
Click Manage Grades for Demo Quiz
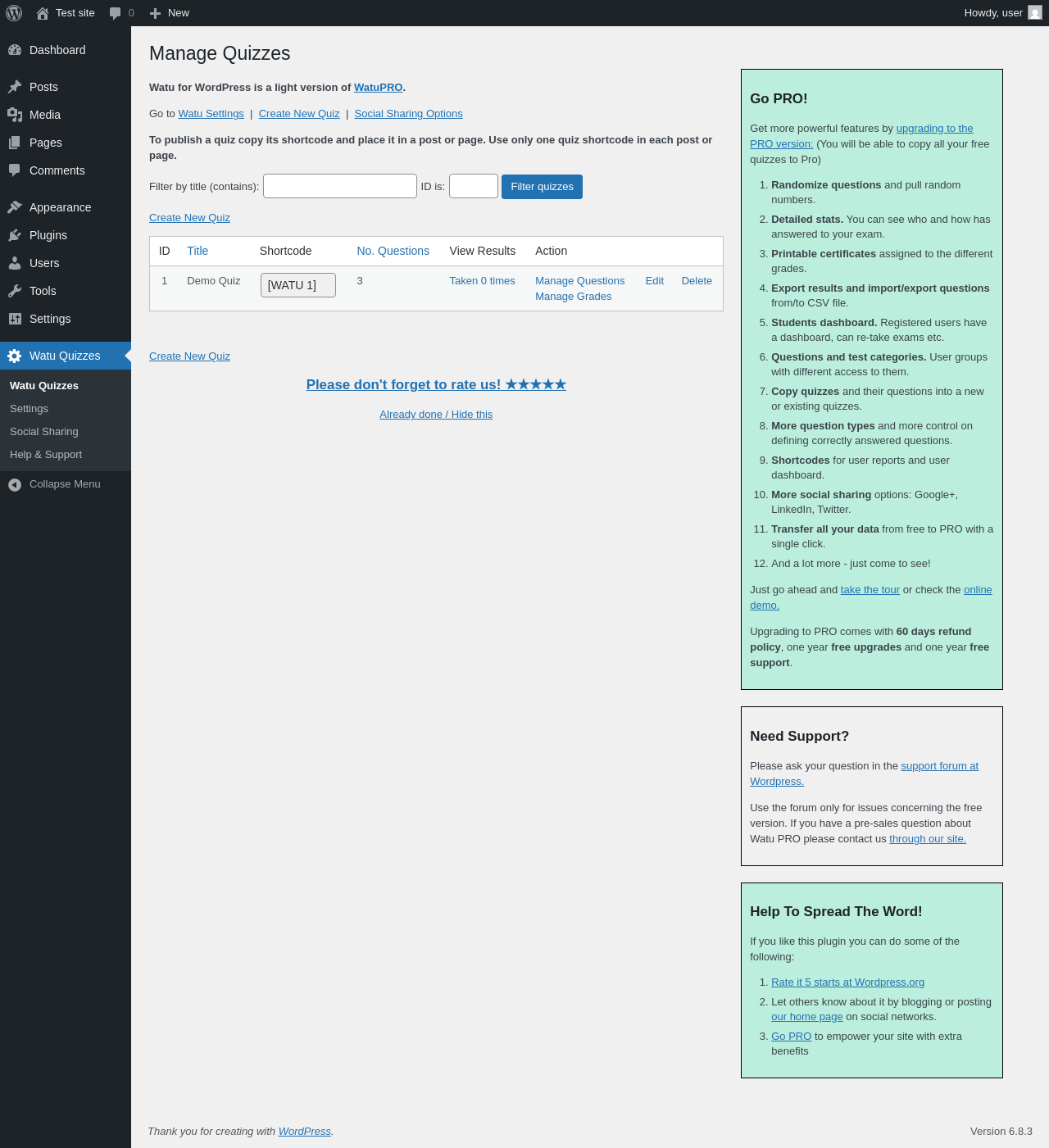[x=573, y=297]
